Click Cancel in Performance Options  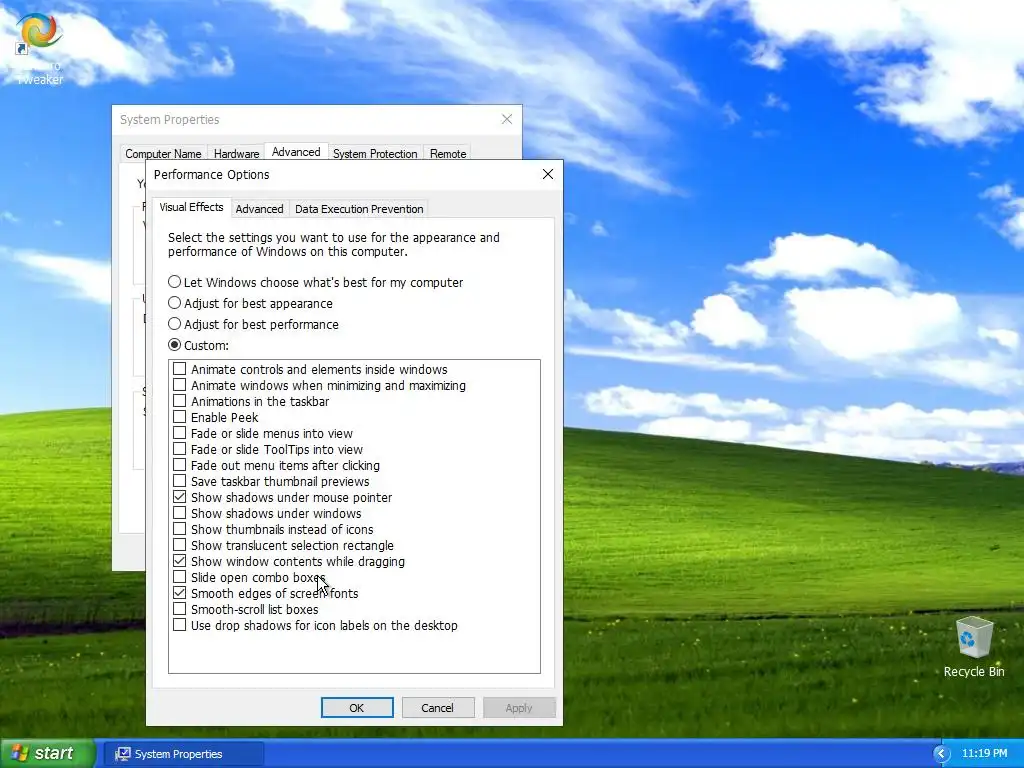438,707
